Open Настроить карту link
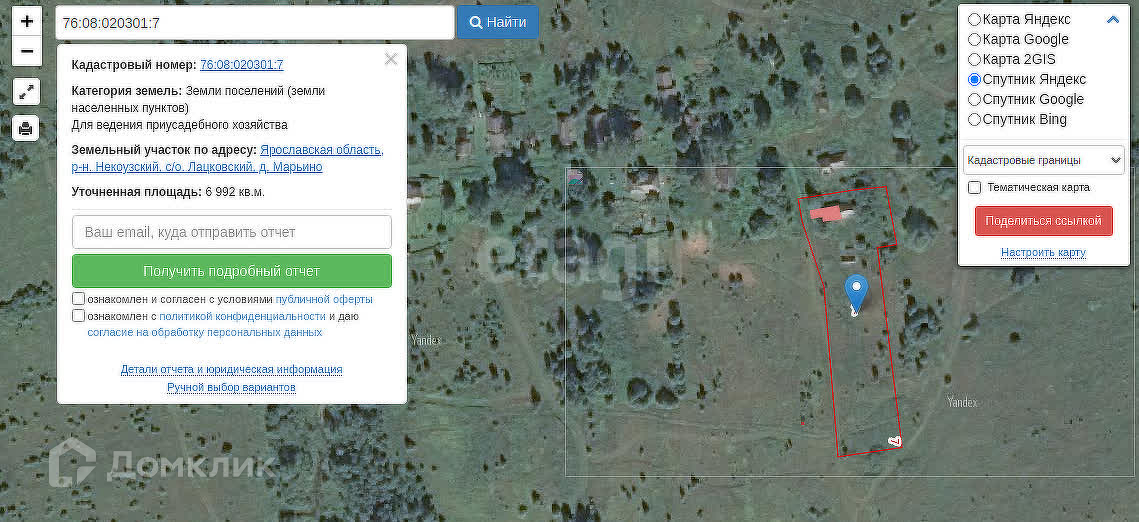Viewport: 1139px width, 522px height. pos(1043,253)
